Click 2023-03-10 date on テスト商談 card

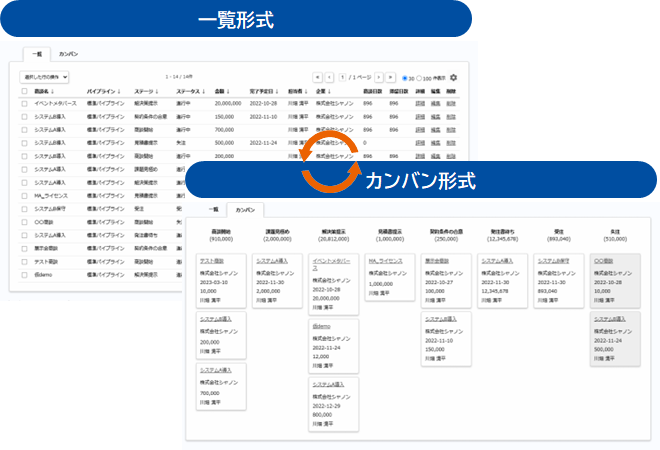click(214, 282)
